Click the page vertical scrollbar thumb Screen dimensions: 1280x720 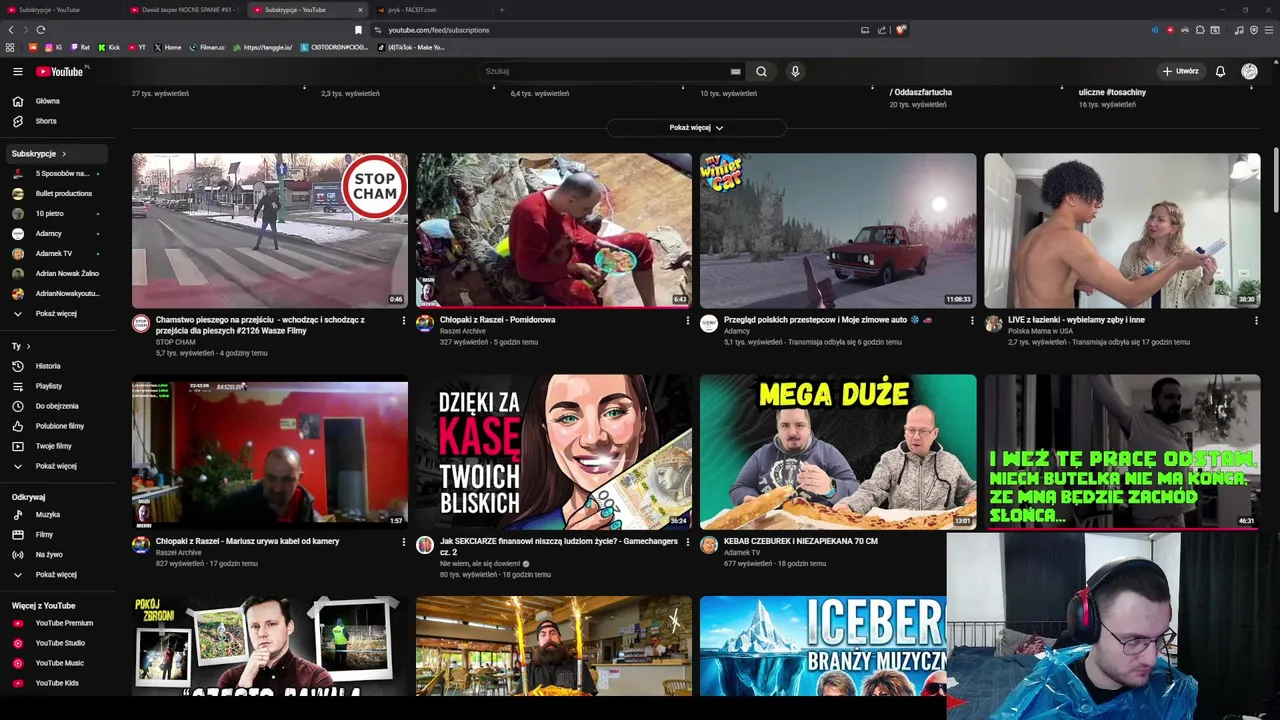coord(1276,180)
